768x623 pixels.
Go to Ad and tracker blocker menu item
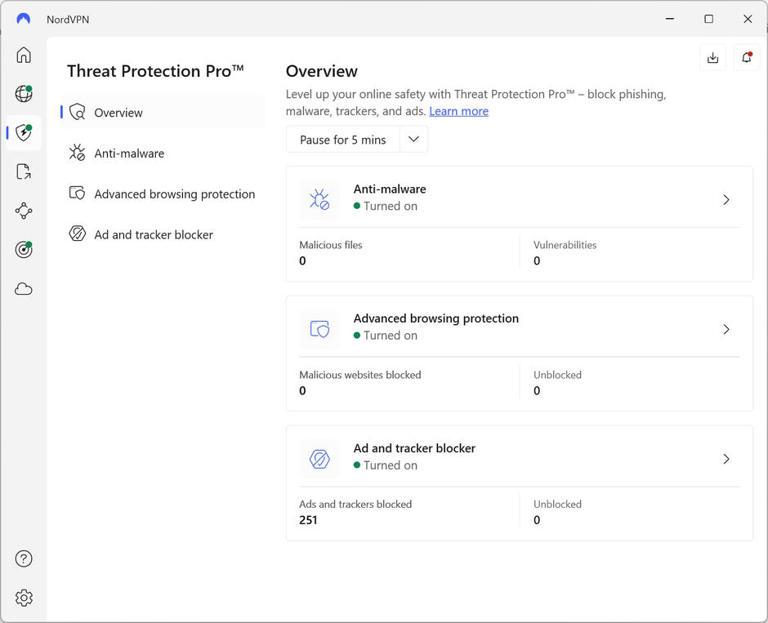click(152, 235)
